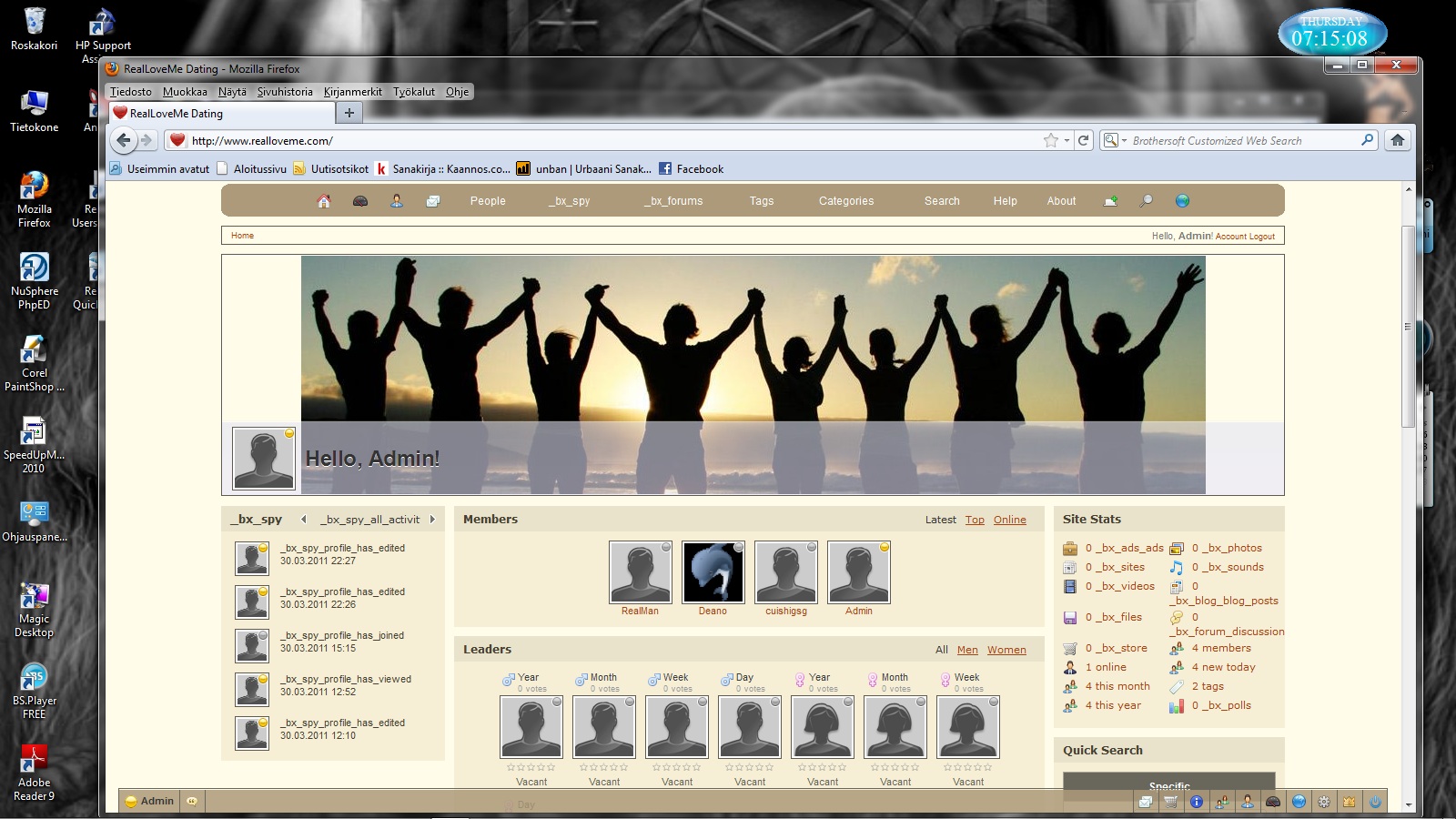The width and height of the screenshot is (1456, 819).
Task: Click the speedometer icon in bottom toolbar
Action: 1273,802
